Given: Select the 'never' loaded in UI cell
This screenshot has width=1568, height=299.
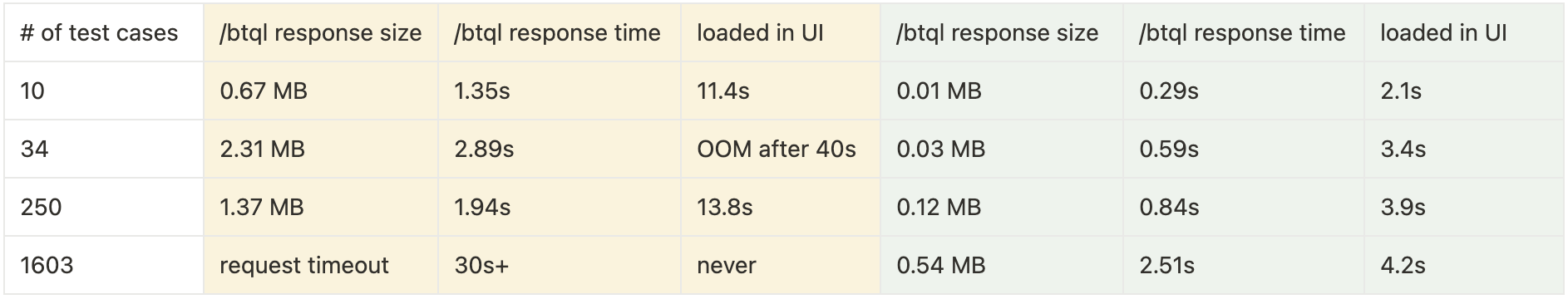Looking at the screenshot, I should pos(780,265).
